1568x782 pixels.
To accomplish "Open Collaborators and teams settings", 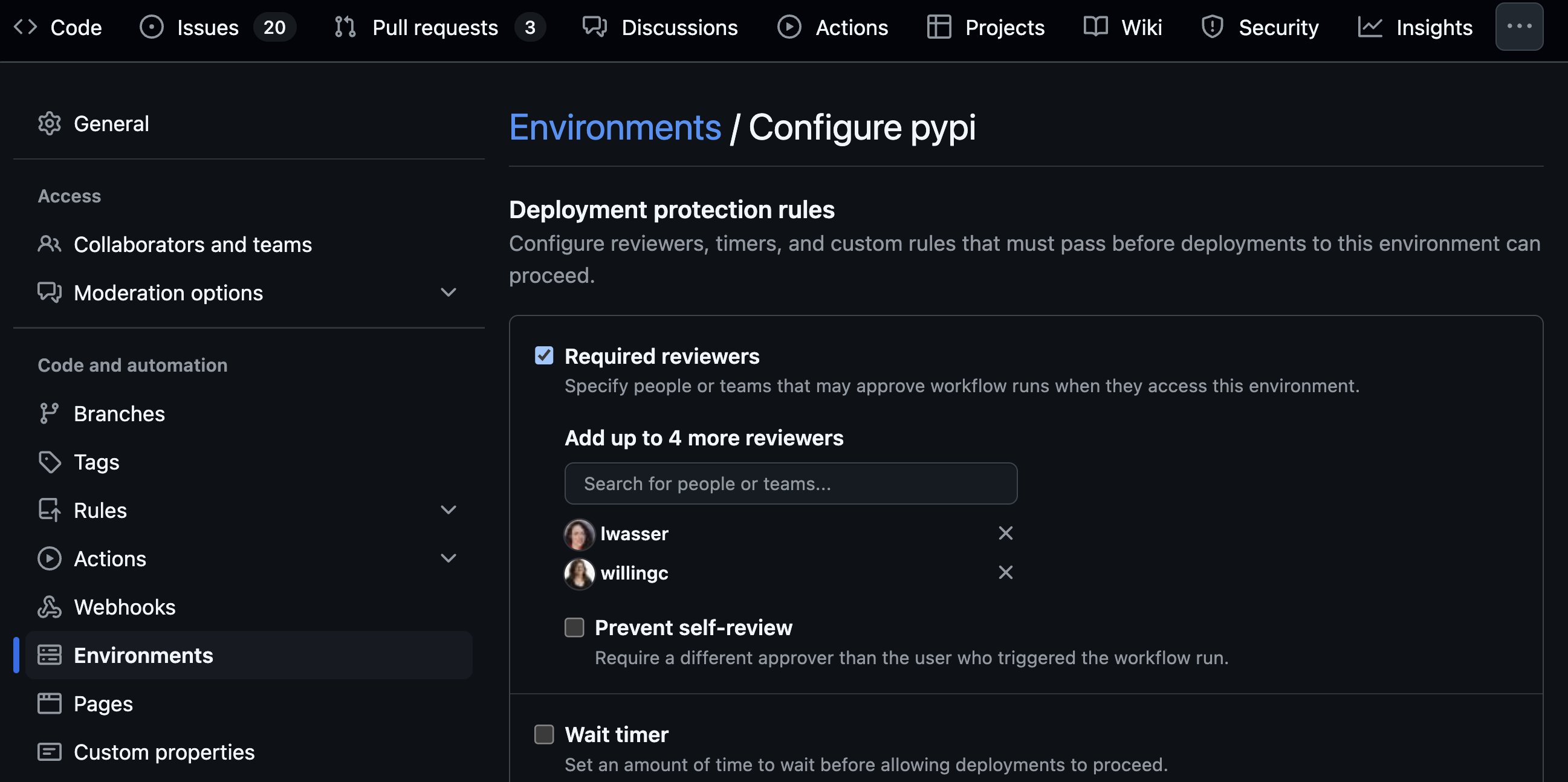I will [249, 244].
